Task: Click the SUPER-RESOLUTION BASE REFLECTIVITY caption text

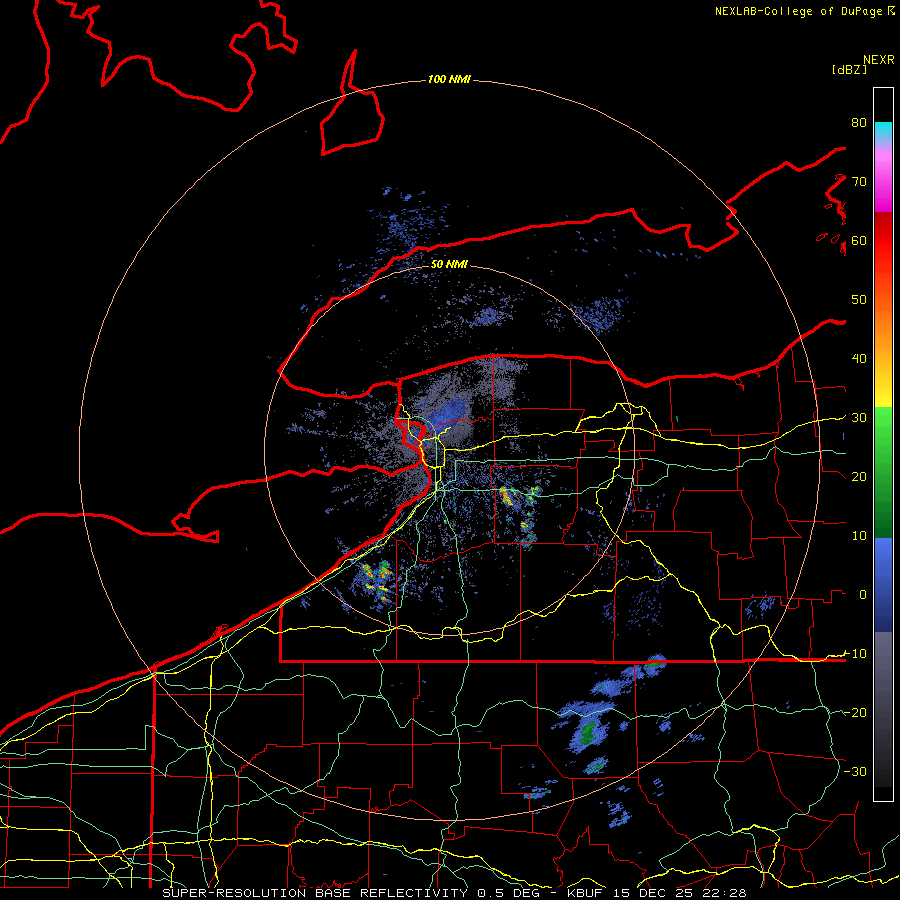Action: point(315,893)
